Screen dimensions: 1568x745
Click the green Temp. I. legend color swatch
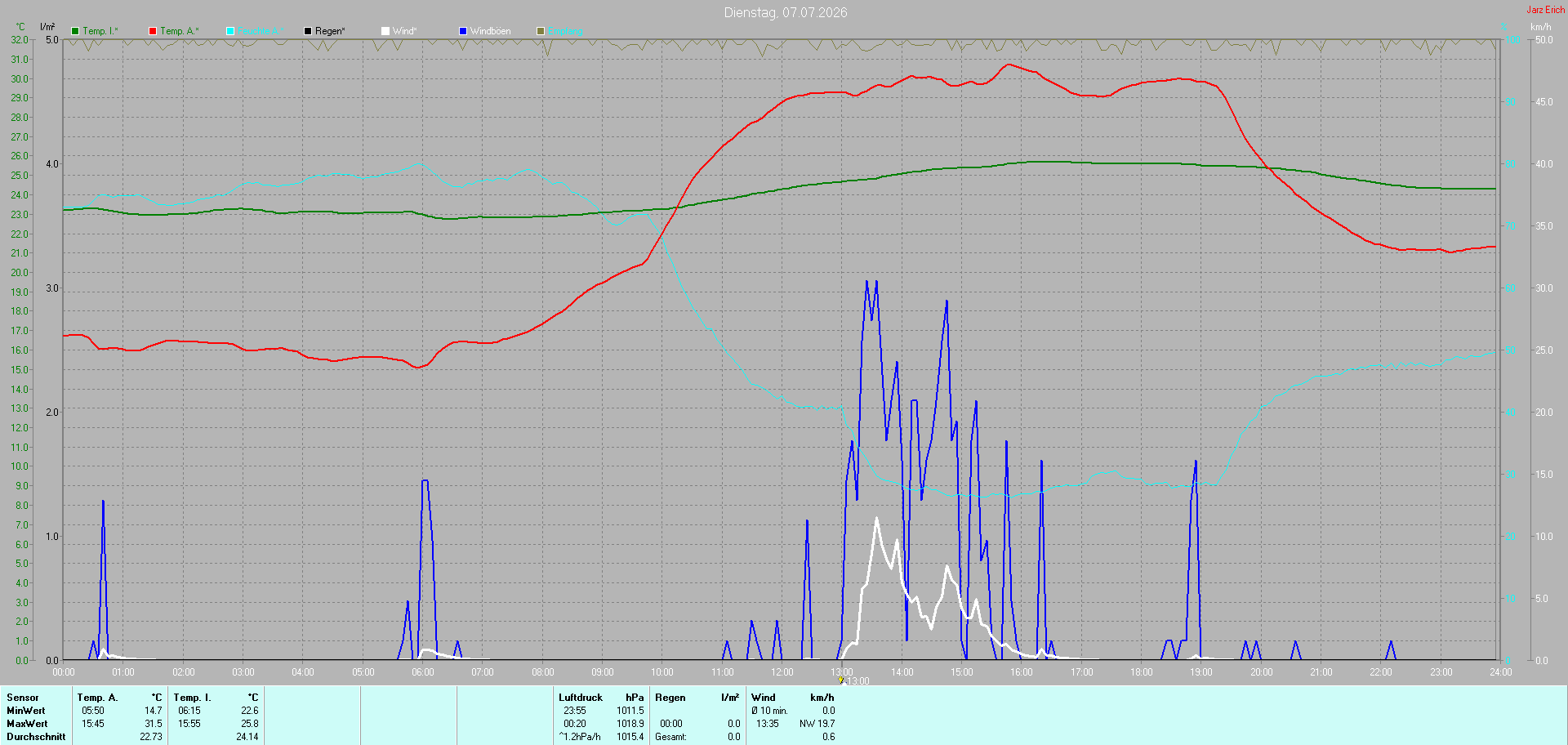click(x=75, y=31)
